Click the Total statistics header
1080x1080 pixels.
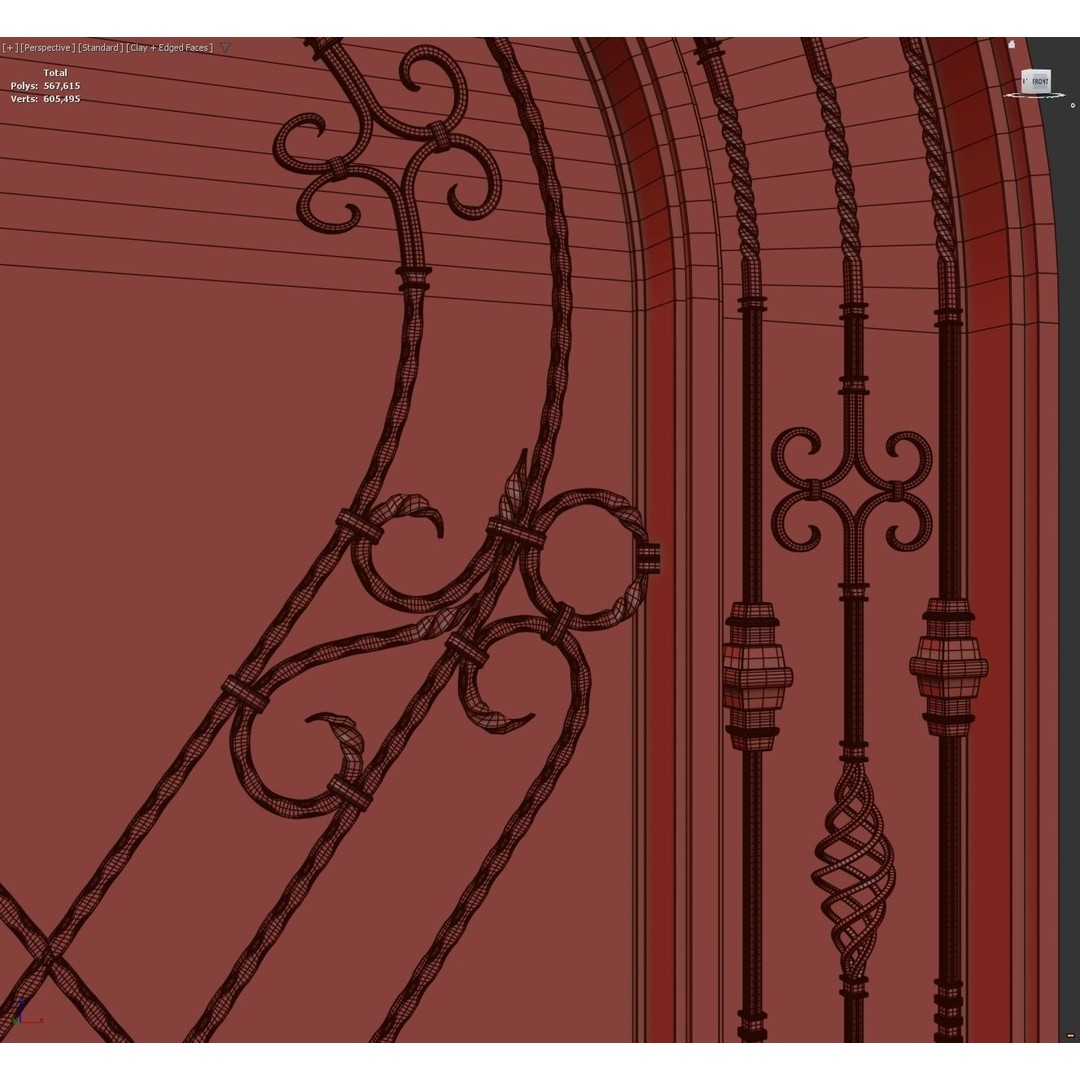[55, 72]
